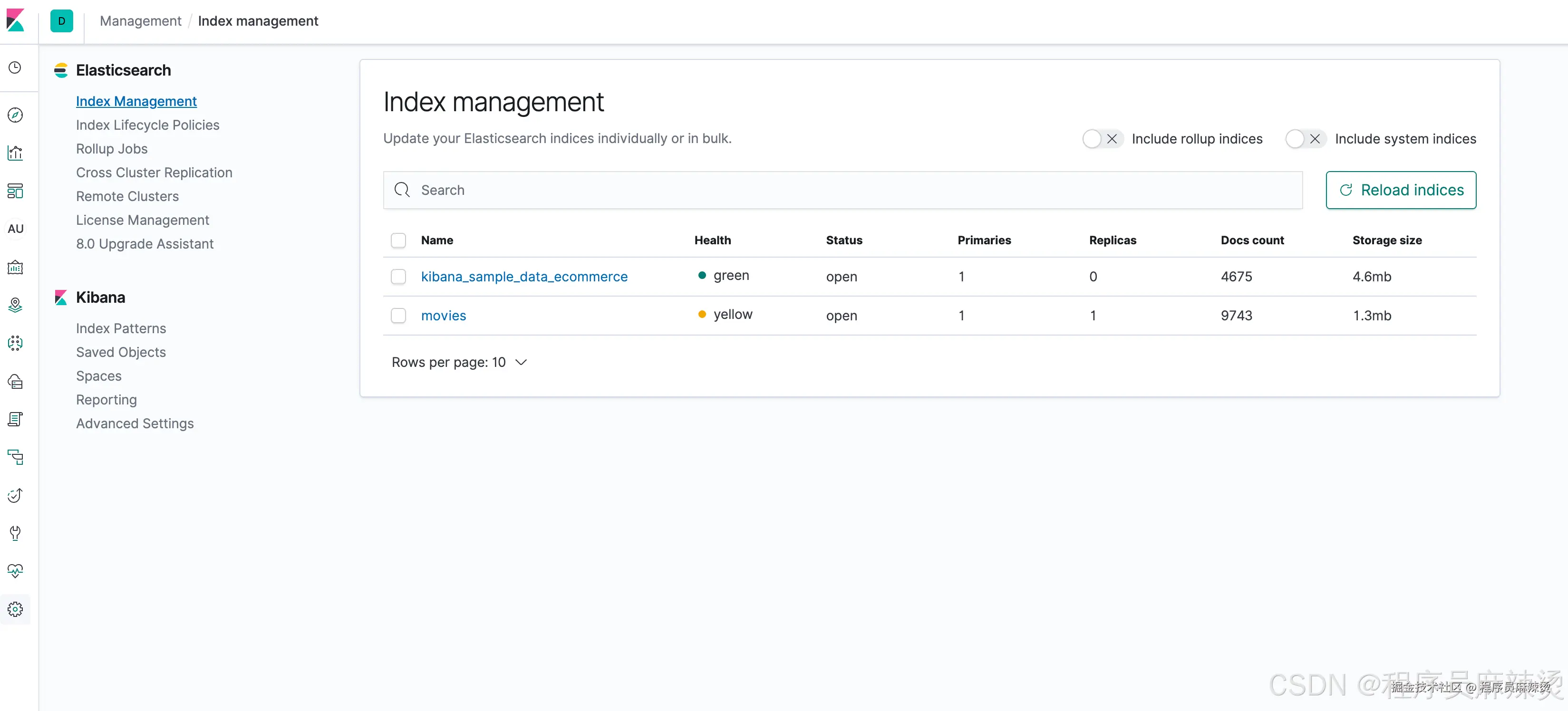Select all indices header checkbox
The width and height of the screenshot is (1568, 711).
(399, 240)
